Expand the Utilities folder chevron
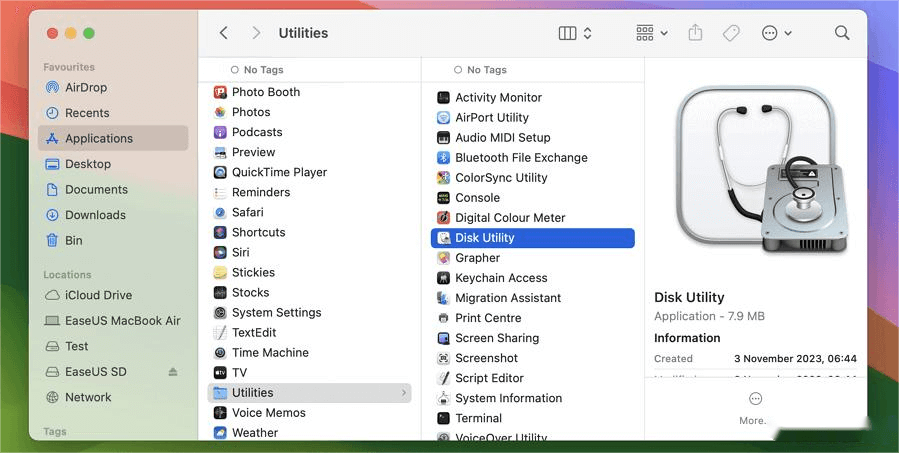 click(404, 393)
